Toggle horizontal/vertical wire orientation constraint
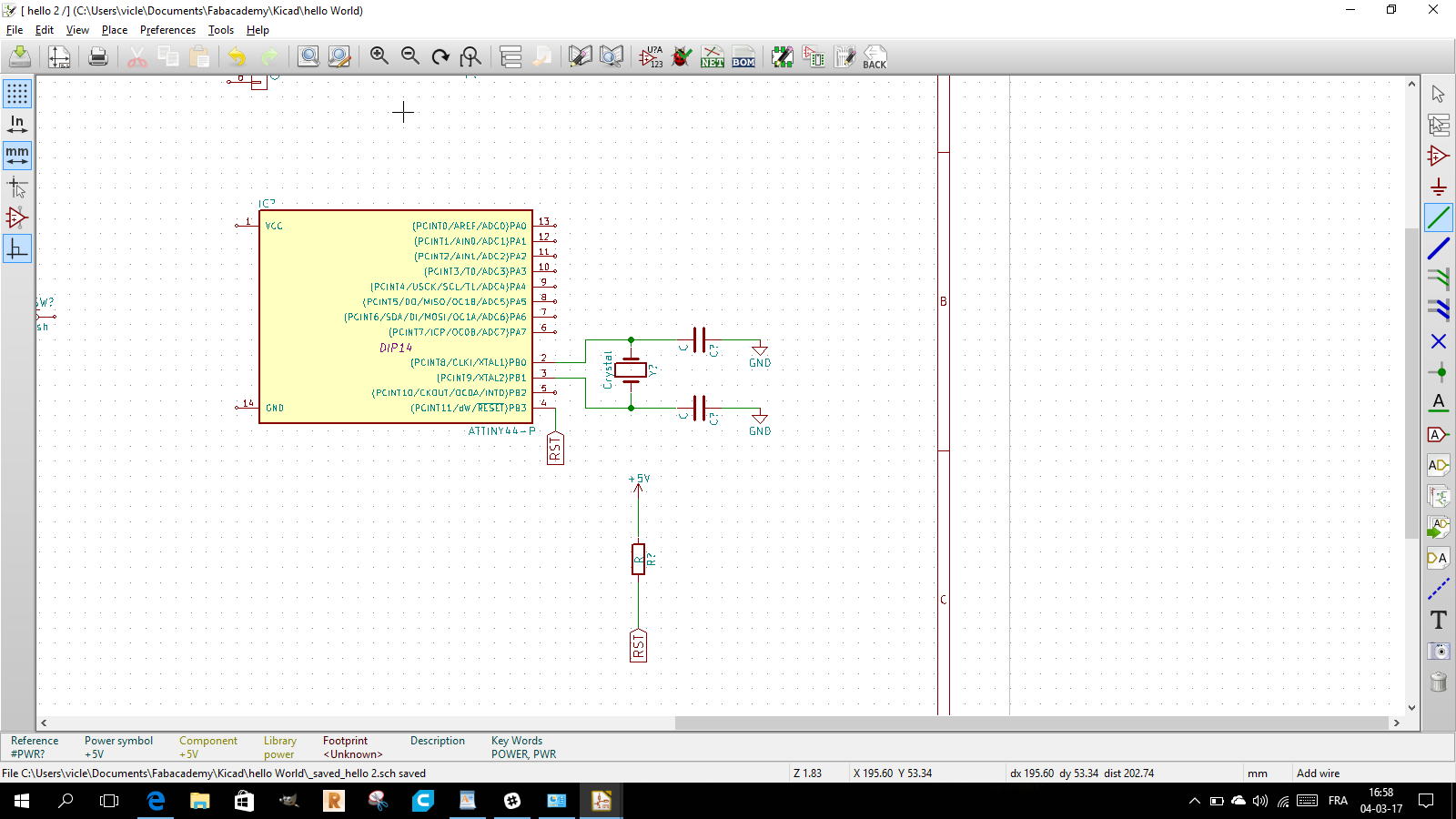Screen dimensions: 1456x819 click(17, 248)
